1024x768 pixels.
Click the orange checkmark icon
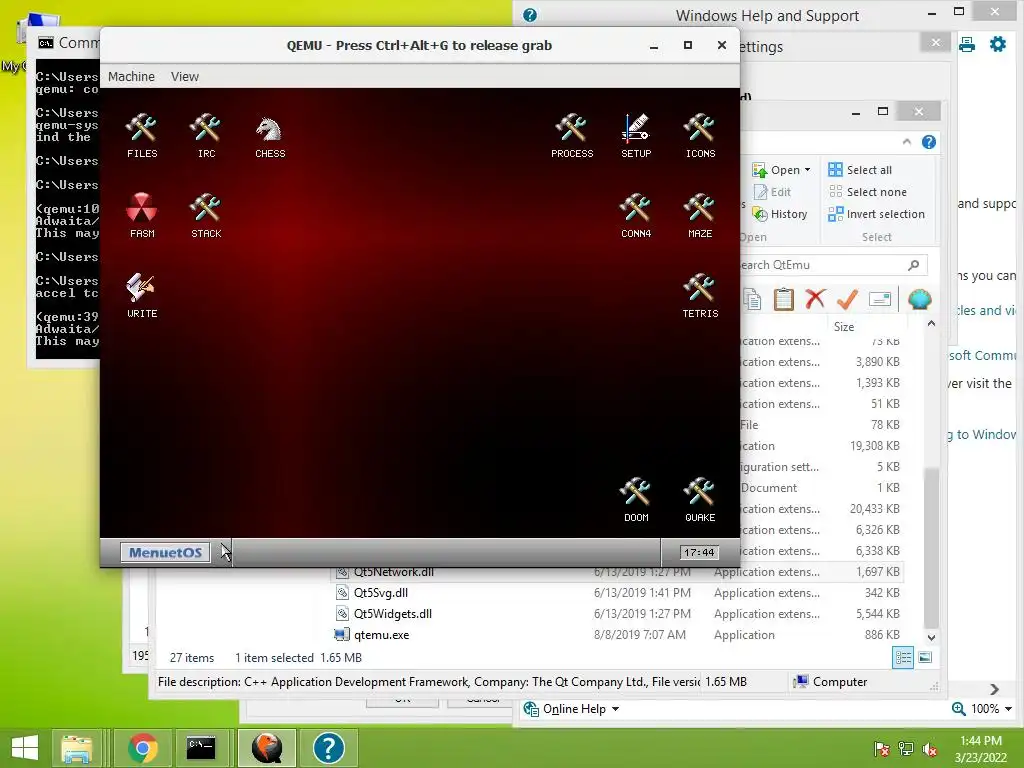pyautogui.click(x=847, y=299)
